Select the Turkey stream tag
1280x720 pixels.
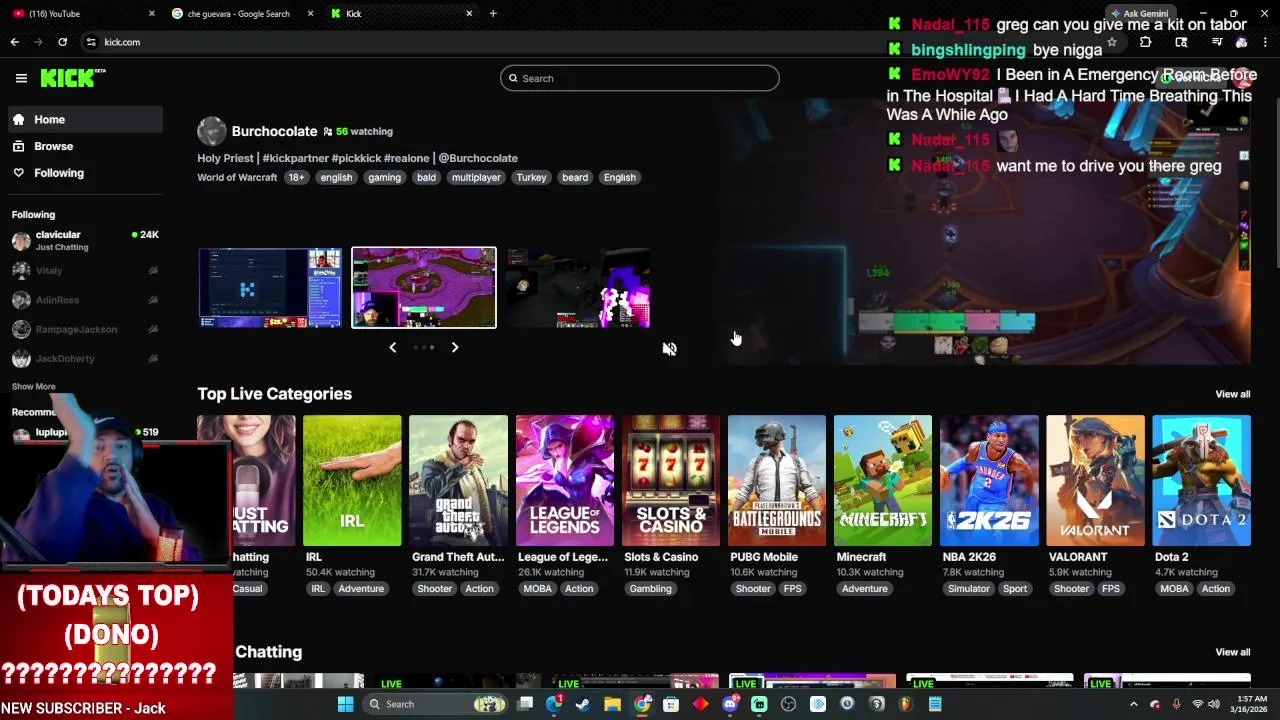[531, 177]
